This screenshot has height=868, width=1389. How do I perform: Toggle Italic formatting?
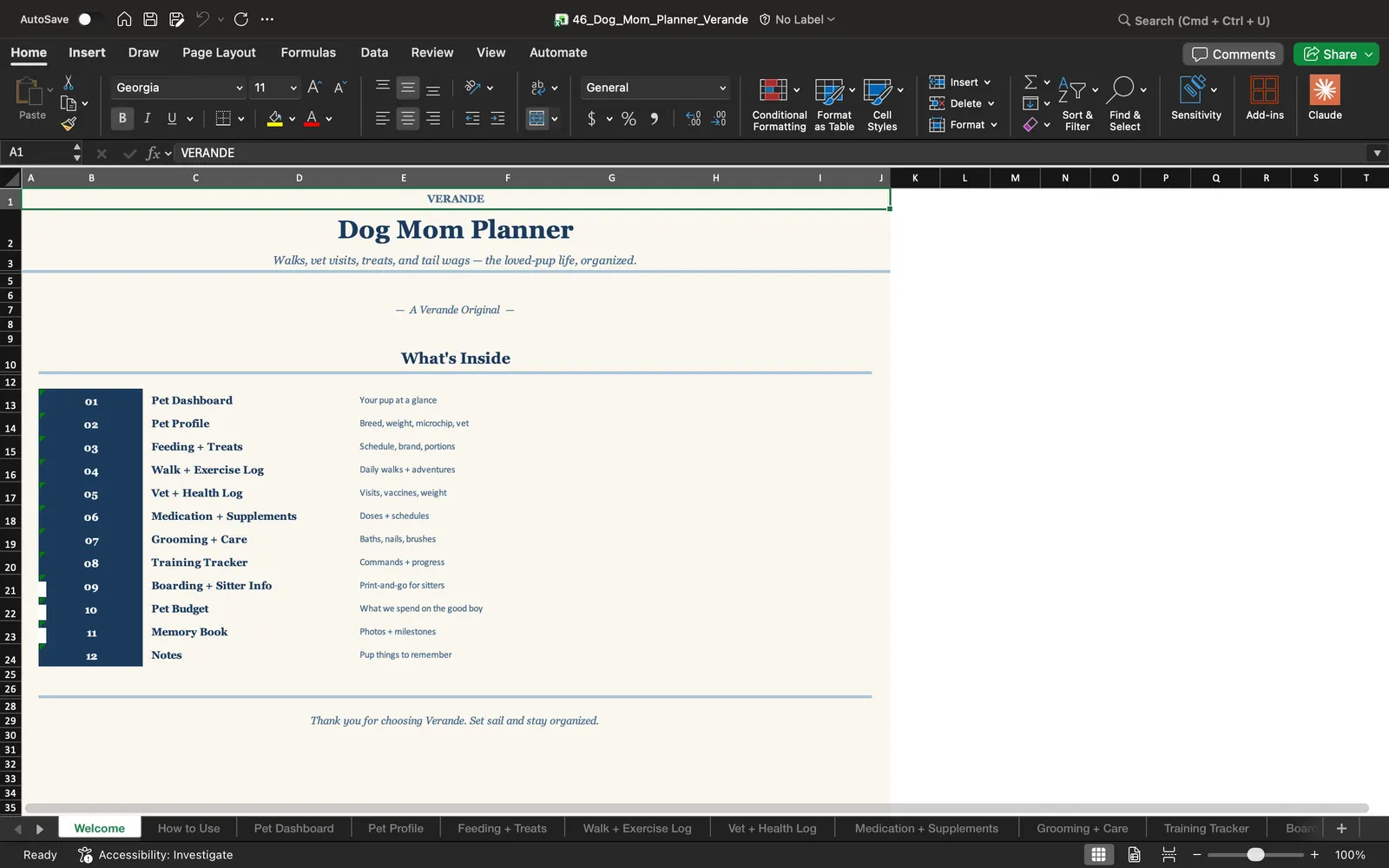point(148,118)
